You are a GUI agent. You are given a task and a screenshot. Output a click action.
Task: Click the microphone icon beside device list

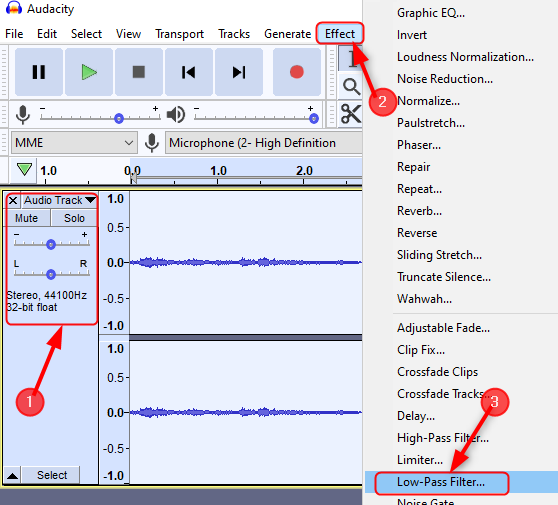coord(152,143)
